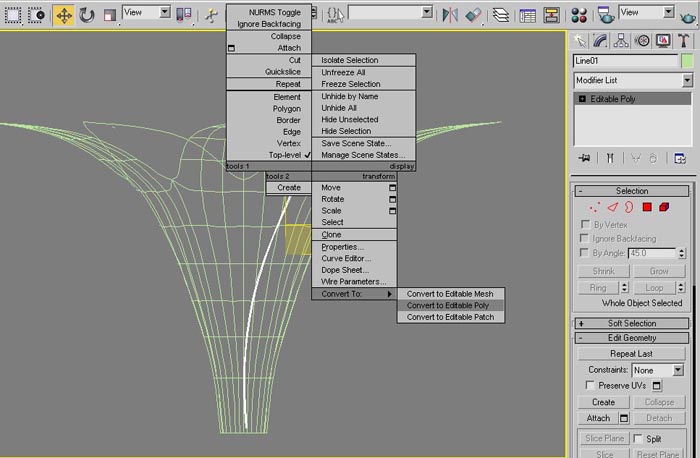The width and height of the screenshot is (700, 458).
Task: Select the rectangular selection region tool
Action: point(12,15)
